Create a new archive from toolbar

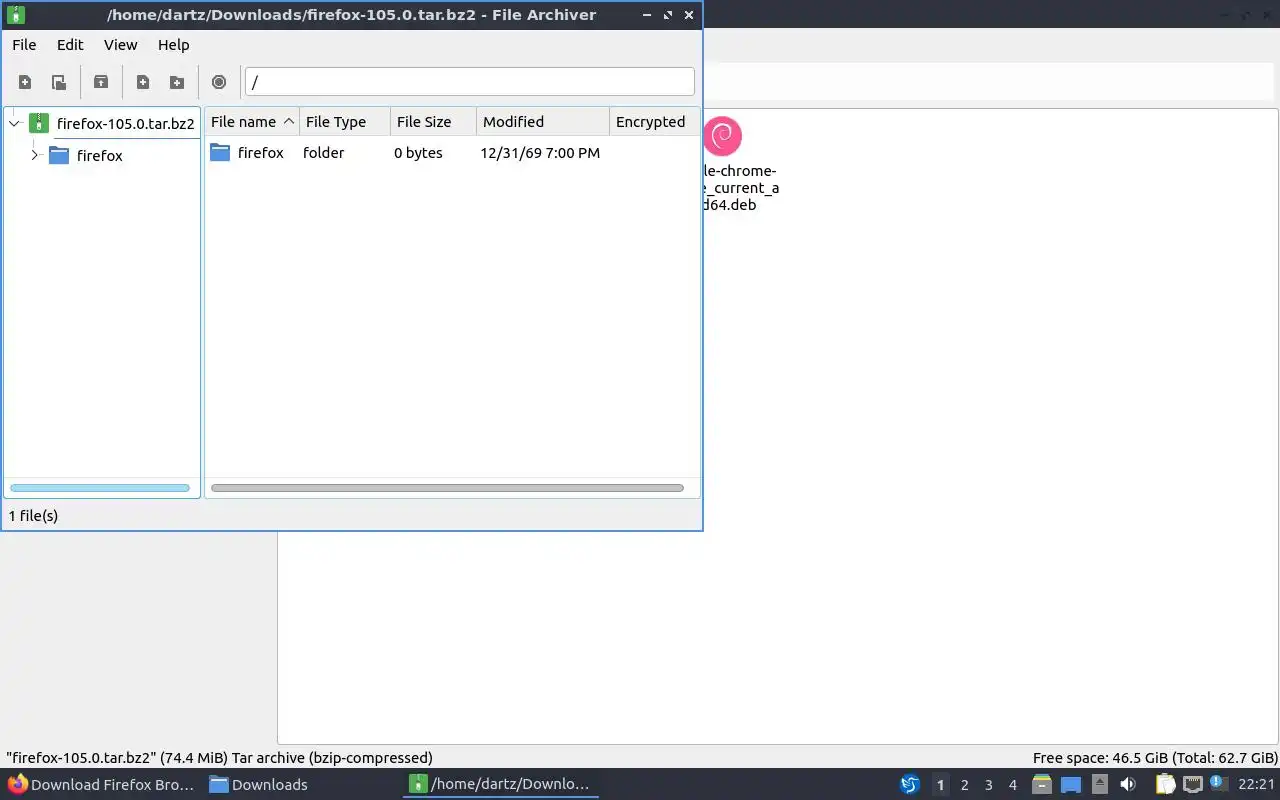(x=25, y=82)
